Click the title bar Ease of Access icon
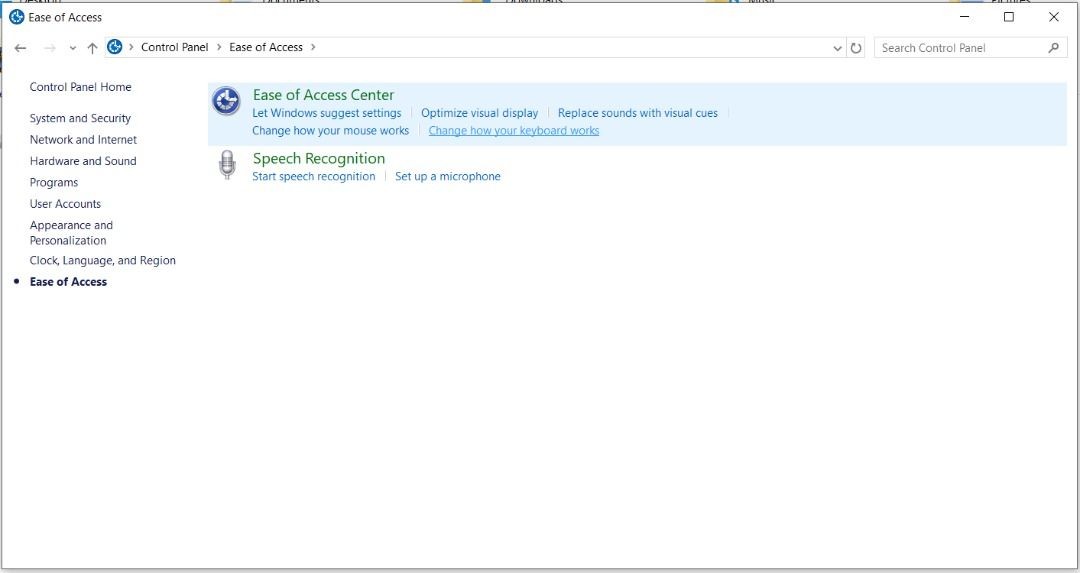Image resolution: width=1080 pixels, height=573 pixels. [17, 17]
